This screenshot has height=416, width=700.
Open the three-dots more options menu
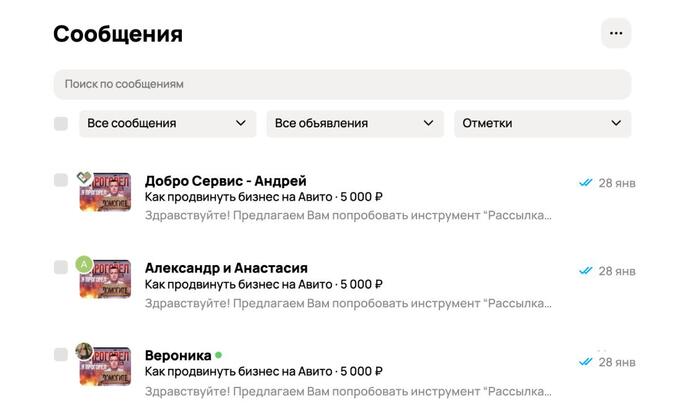point(616,33)
